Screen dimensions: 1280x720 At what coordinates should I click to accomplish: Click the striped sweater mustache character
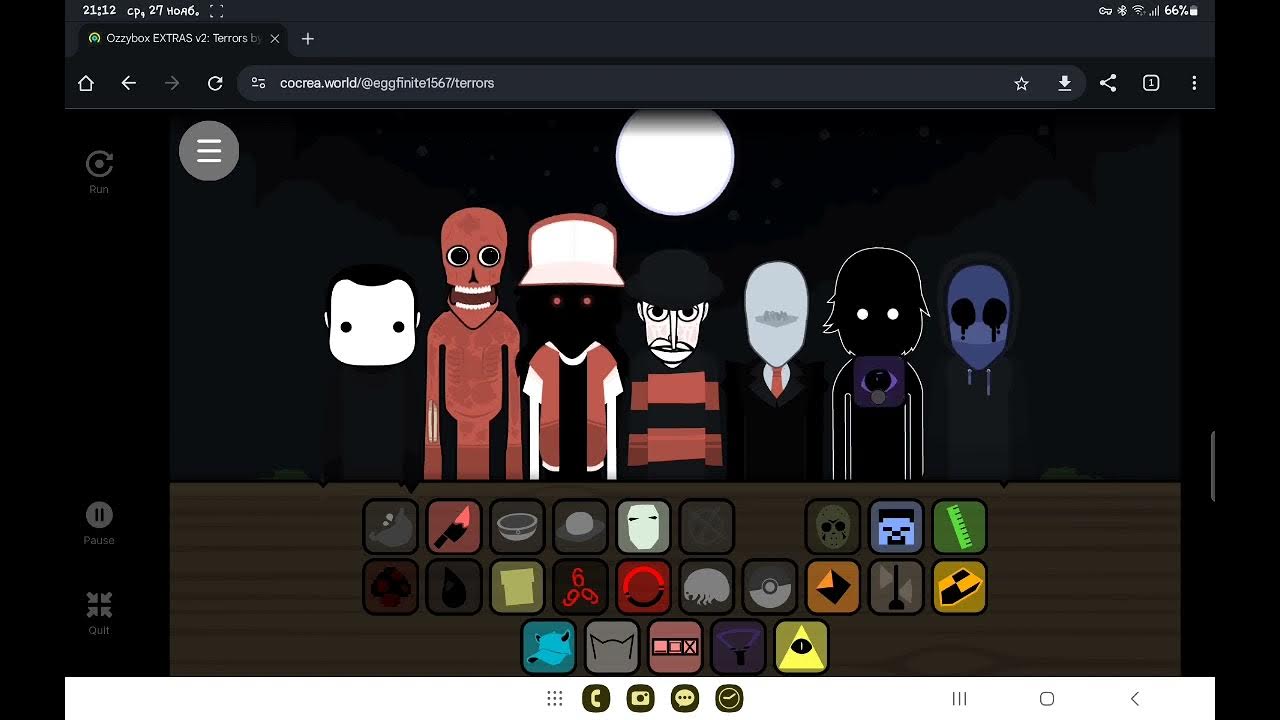click(x=674, y=365)
